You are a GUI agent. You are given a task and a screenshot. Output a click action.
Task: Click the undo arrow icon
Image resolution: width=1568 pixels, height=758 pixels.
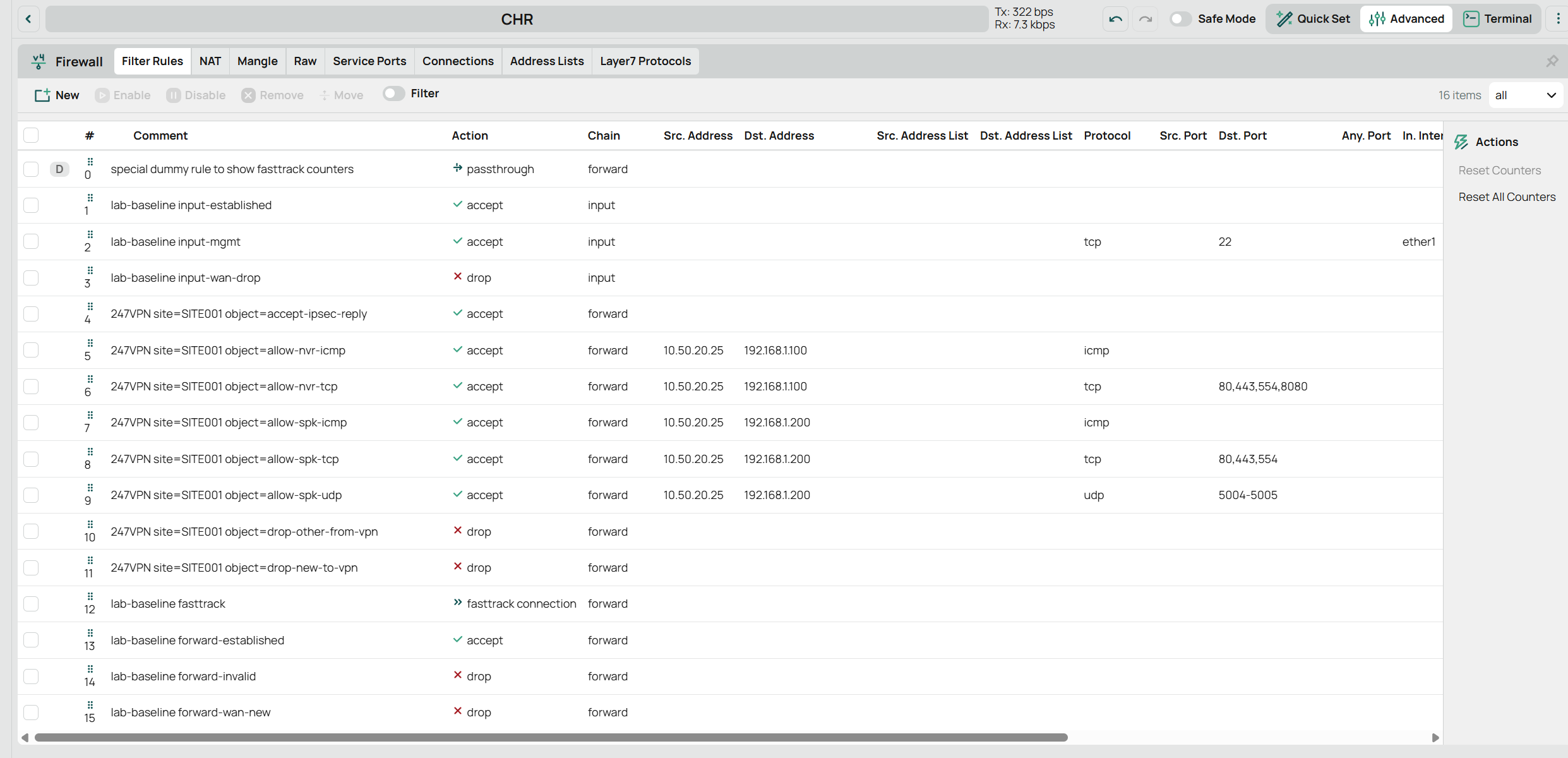point(1116,19)
